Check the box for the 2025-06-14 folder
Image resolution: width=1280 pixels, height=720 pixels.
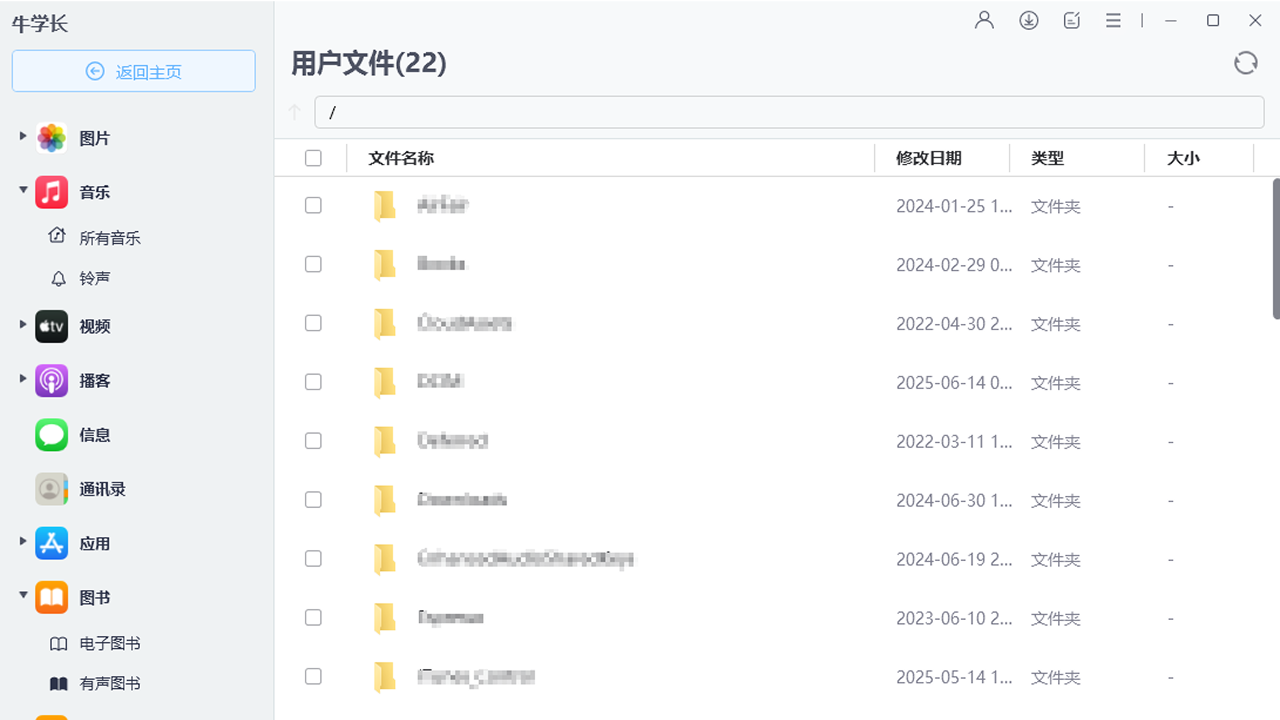pos(313,382)
